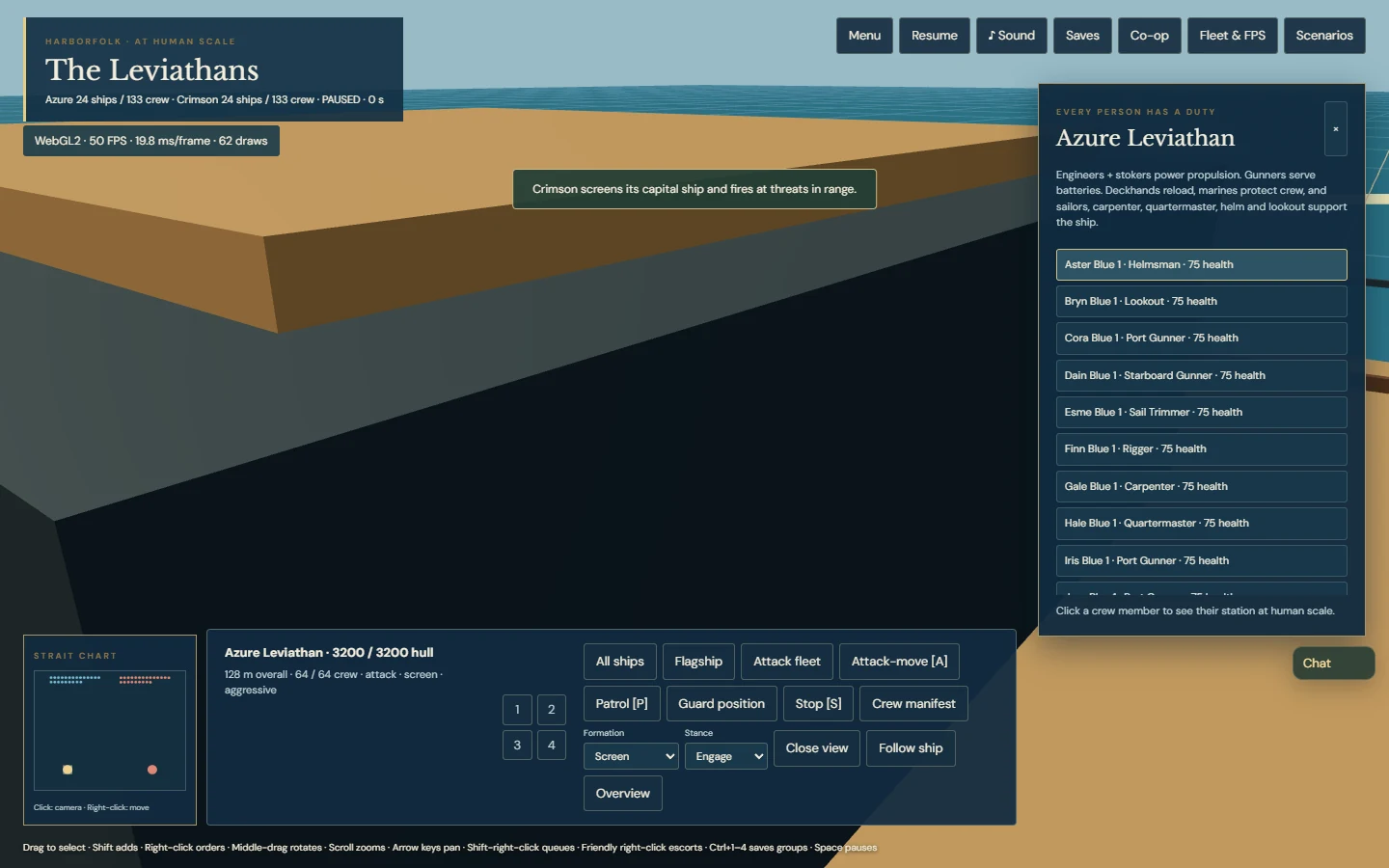1389x868 pixels.
Task: Select Finn Blue 1 Rigger
Action: [x=1202, y=449]
